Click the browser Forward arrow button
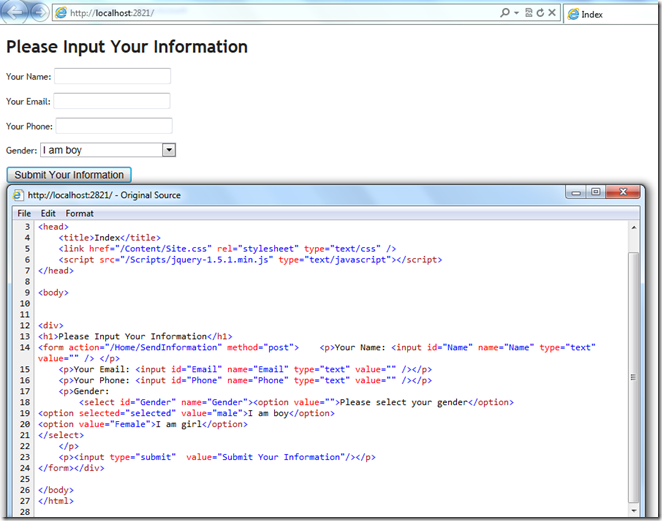Image resolution: width=662 pixels, height=521 pixels. (x=39, y=12)
